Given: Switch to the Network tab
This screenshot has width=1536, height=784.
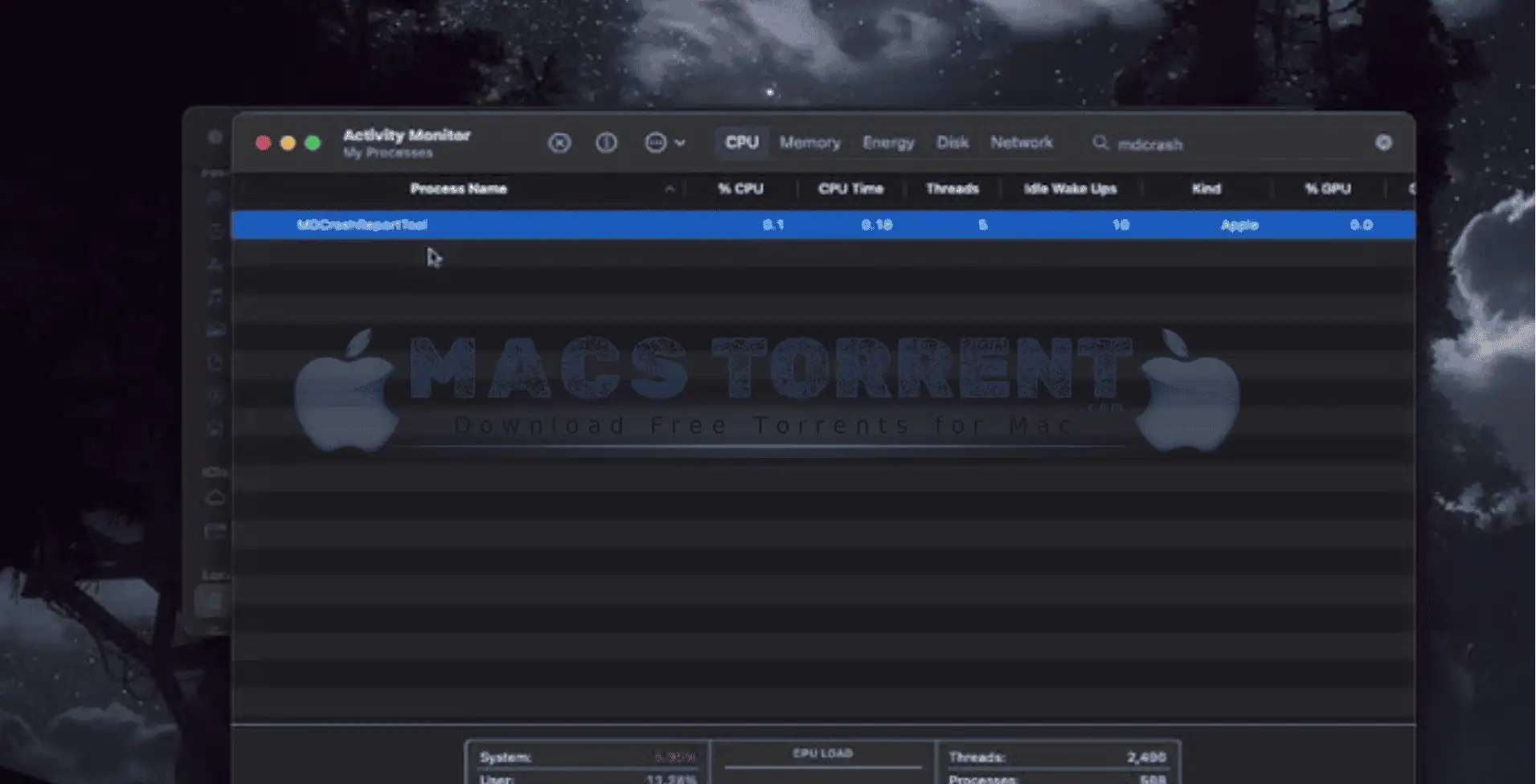Looking at the screenshot, I should click(1022, 142).
